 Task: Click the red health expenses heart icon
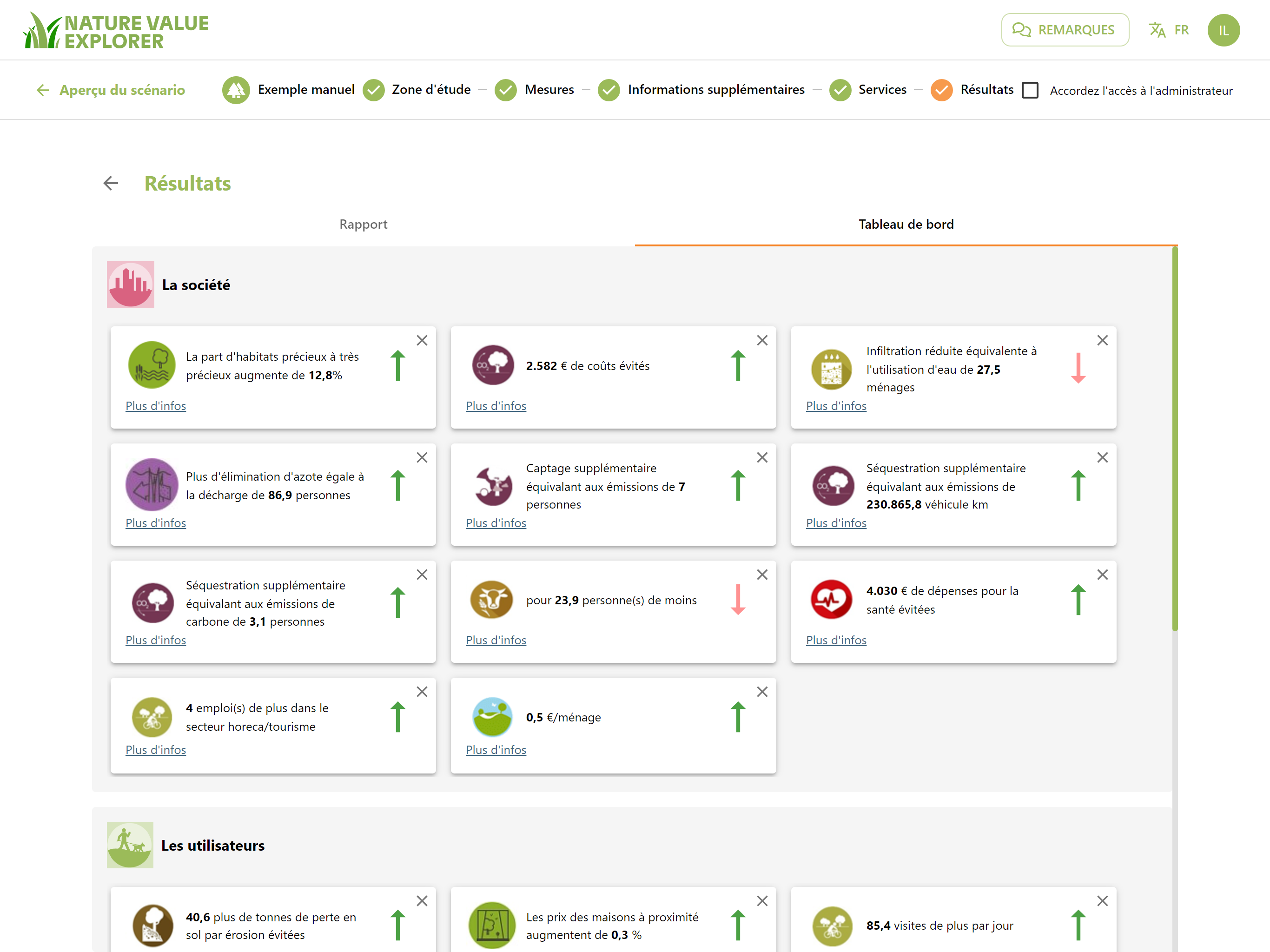click(x=831, y=600)
